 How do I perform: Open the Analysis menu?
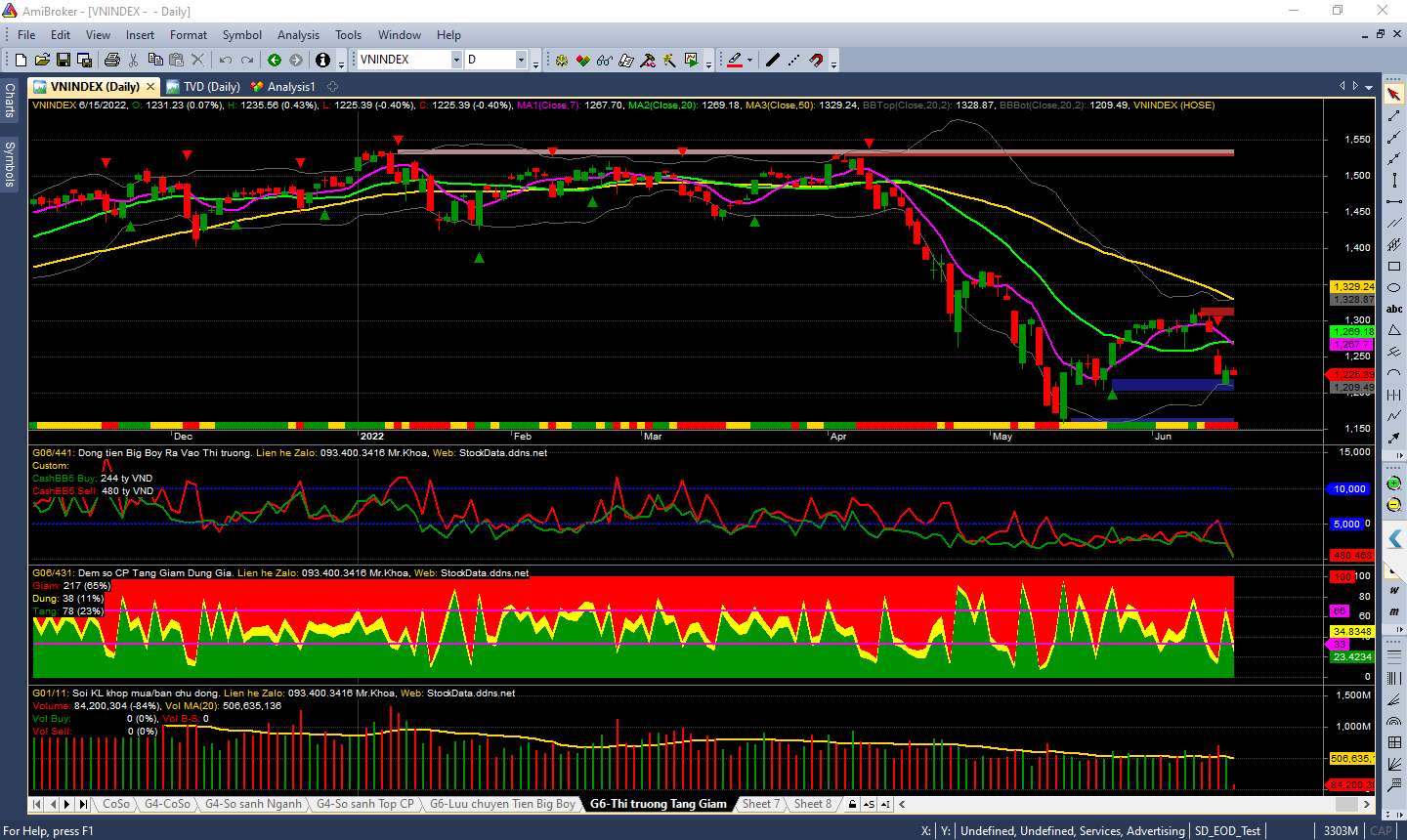coord(298,34)
